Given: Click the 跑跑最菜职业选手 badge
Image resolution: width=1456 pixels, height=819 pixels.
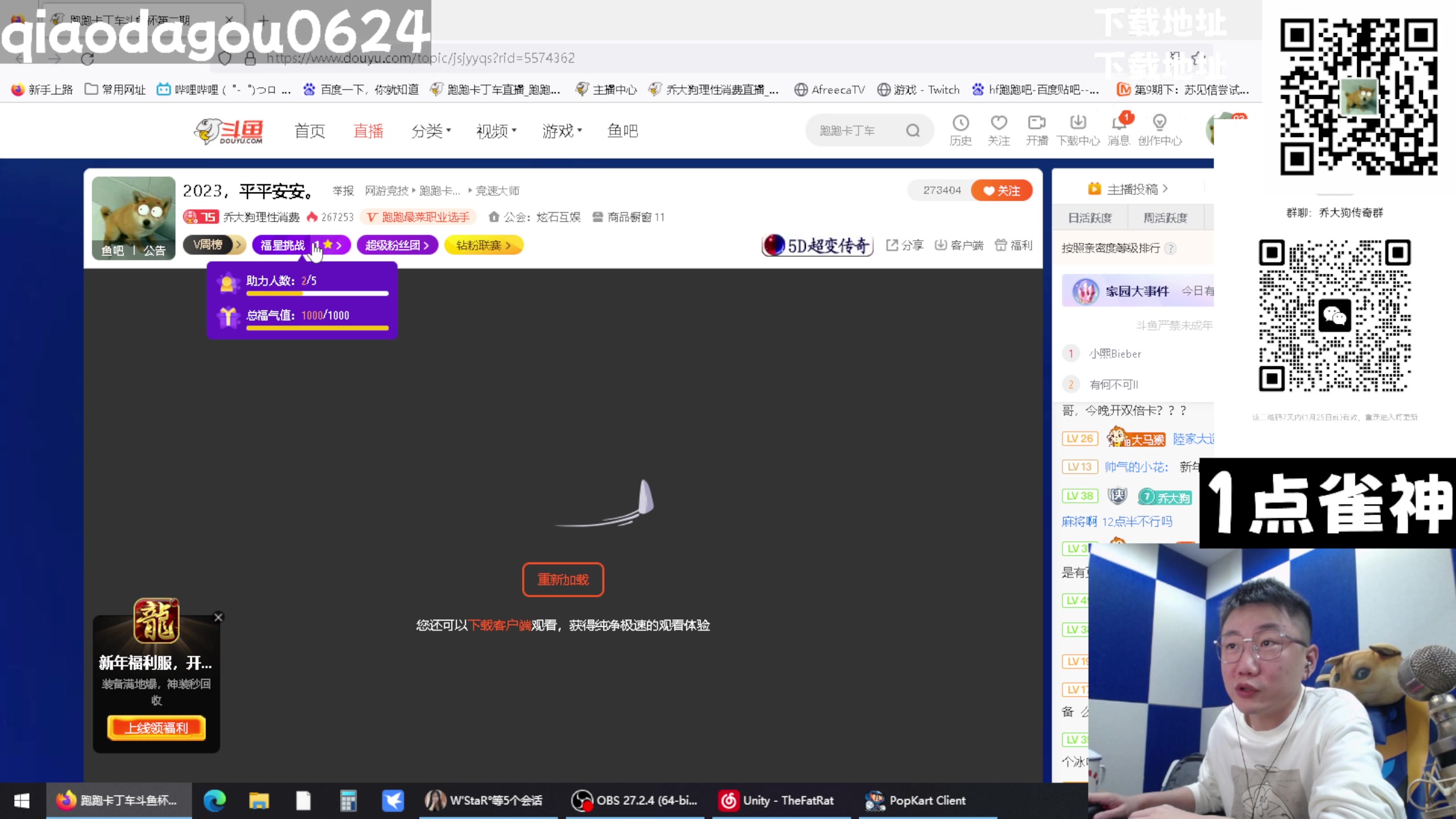Looking at the screenshot, I should 418,217.
